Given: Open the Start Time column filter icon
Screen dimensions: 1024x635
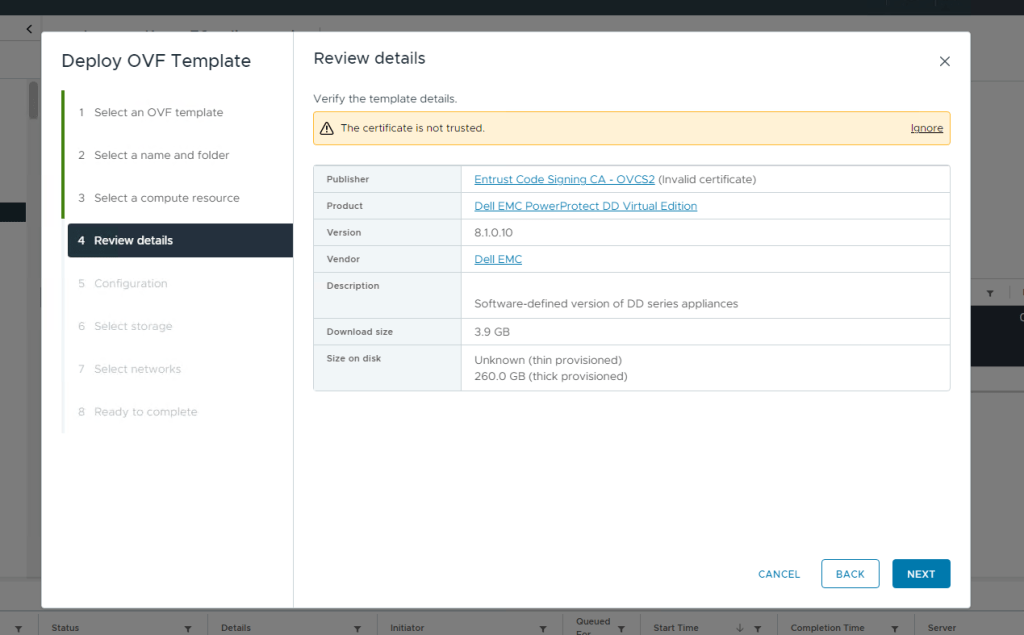Looking at the screenshot, I should 759,628.
